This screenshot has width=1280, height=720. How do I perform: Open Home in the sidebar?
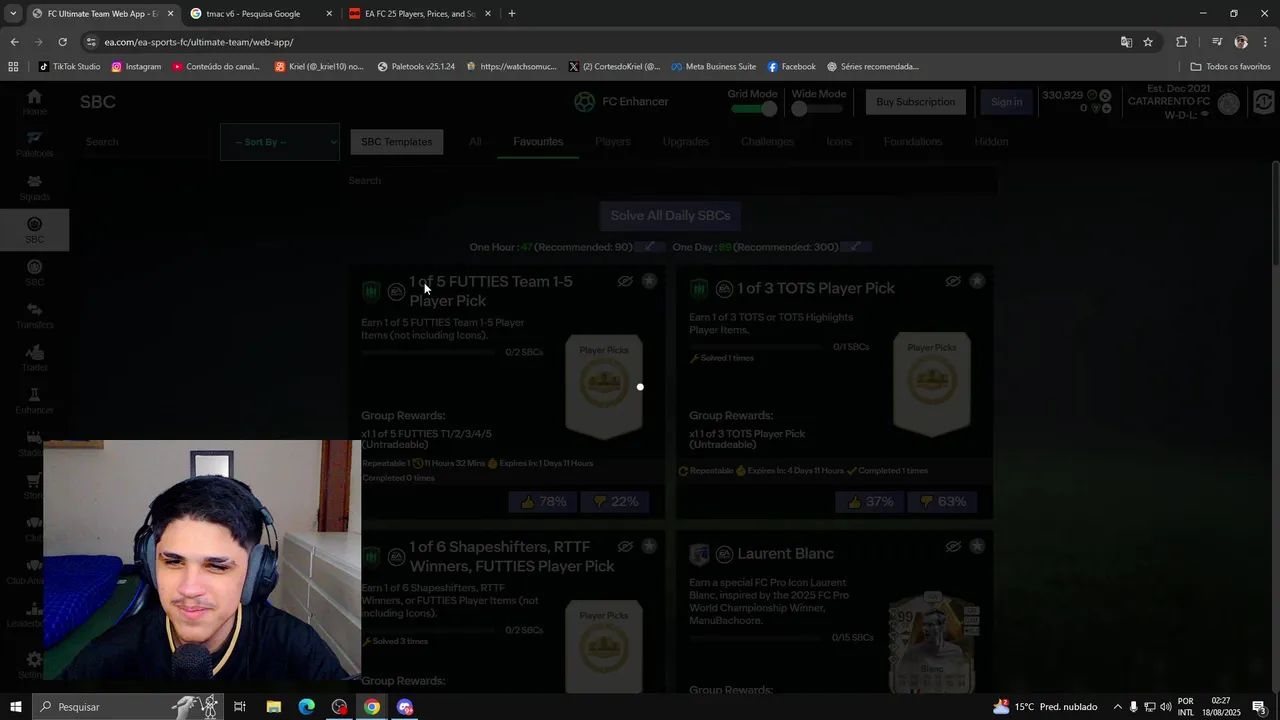click(x=34, y=102)
